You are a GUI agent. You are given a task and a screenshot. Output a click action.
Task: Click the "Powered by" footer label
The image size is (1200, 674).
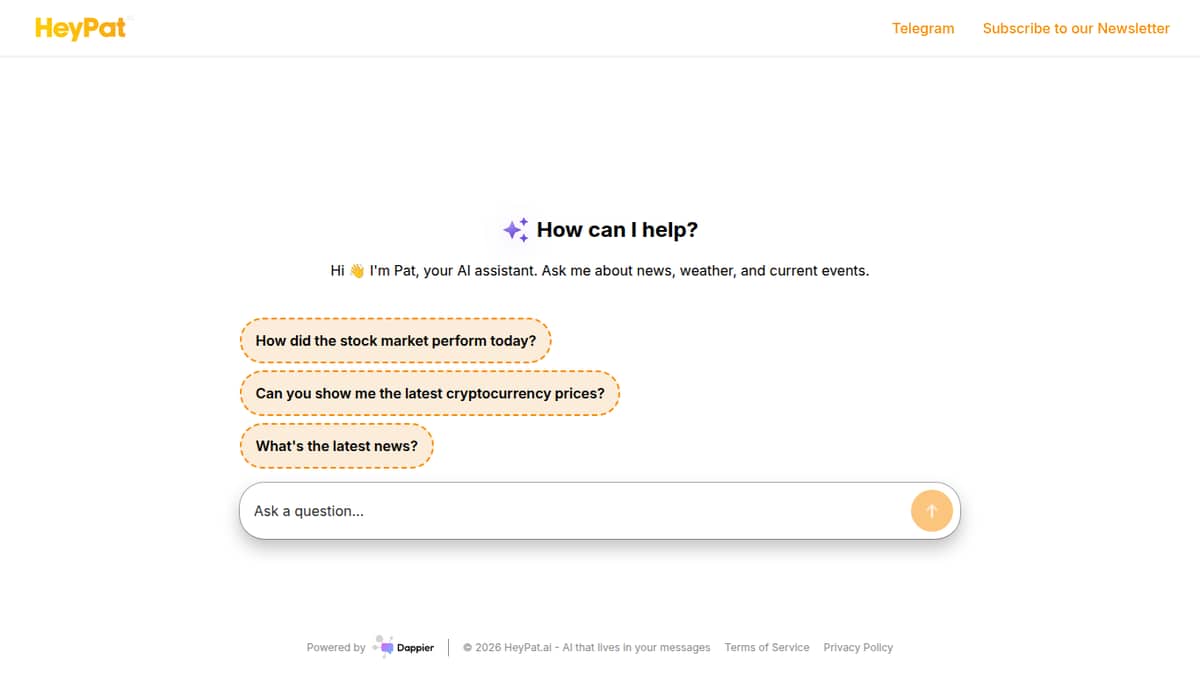click(336, 648)
